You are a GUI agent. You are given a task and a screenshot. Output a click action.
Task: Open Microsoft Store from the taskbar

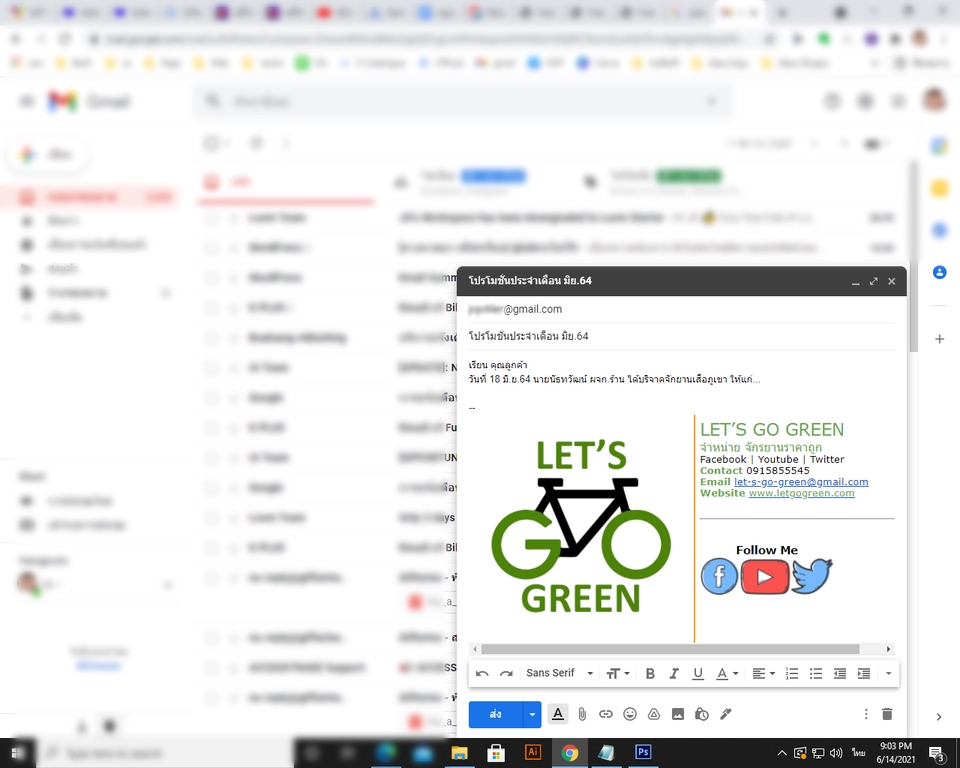tap(496, 753)
